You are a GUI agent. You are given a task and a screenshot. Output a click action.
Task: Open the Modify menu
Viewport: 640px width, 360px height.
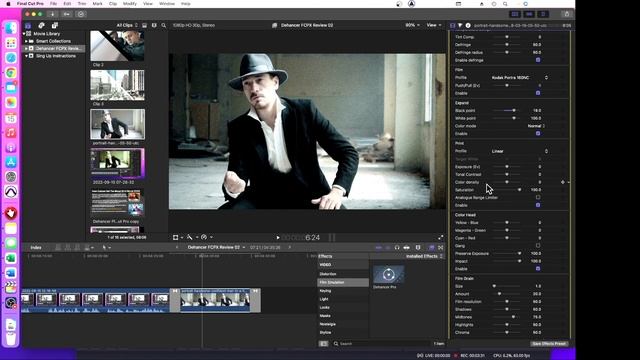tap(130, 4)
